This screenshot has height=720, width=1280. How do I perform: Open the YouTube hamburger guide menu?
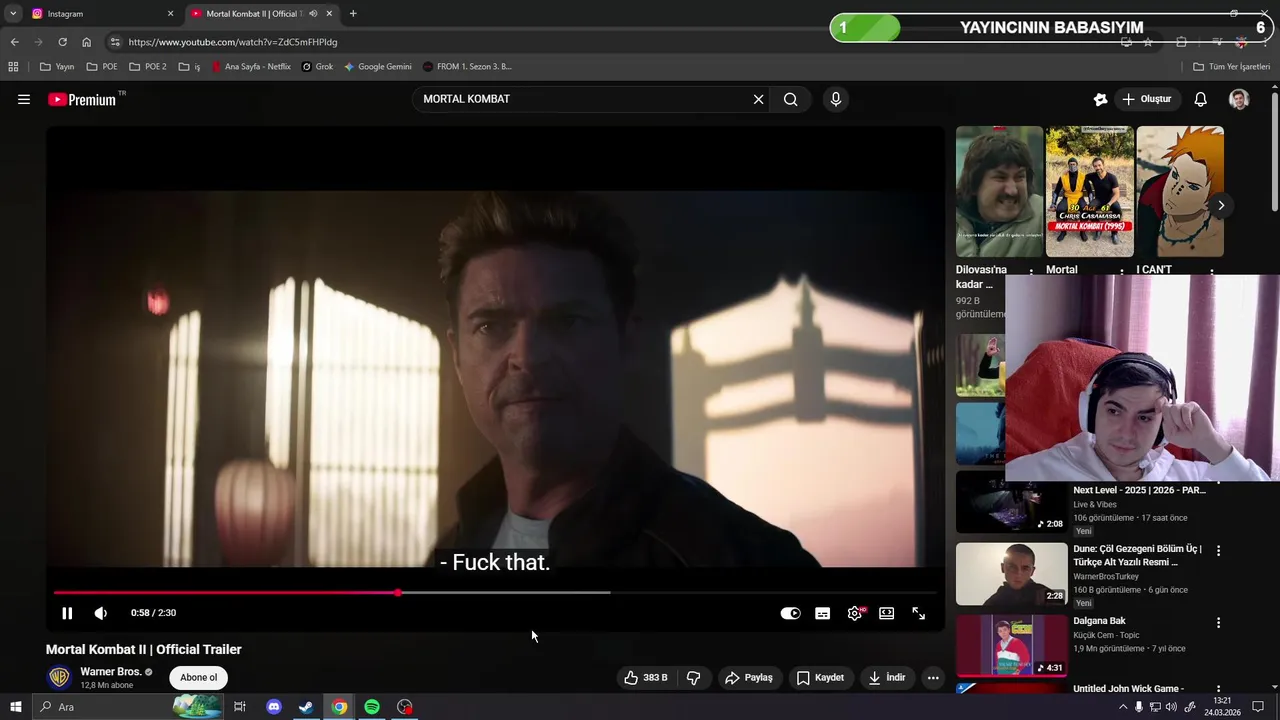click(24, 99)
